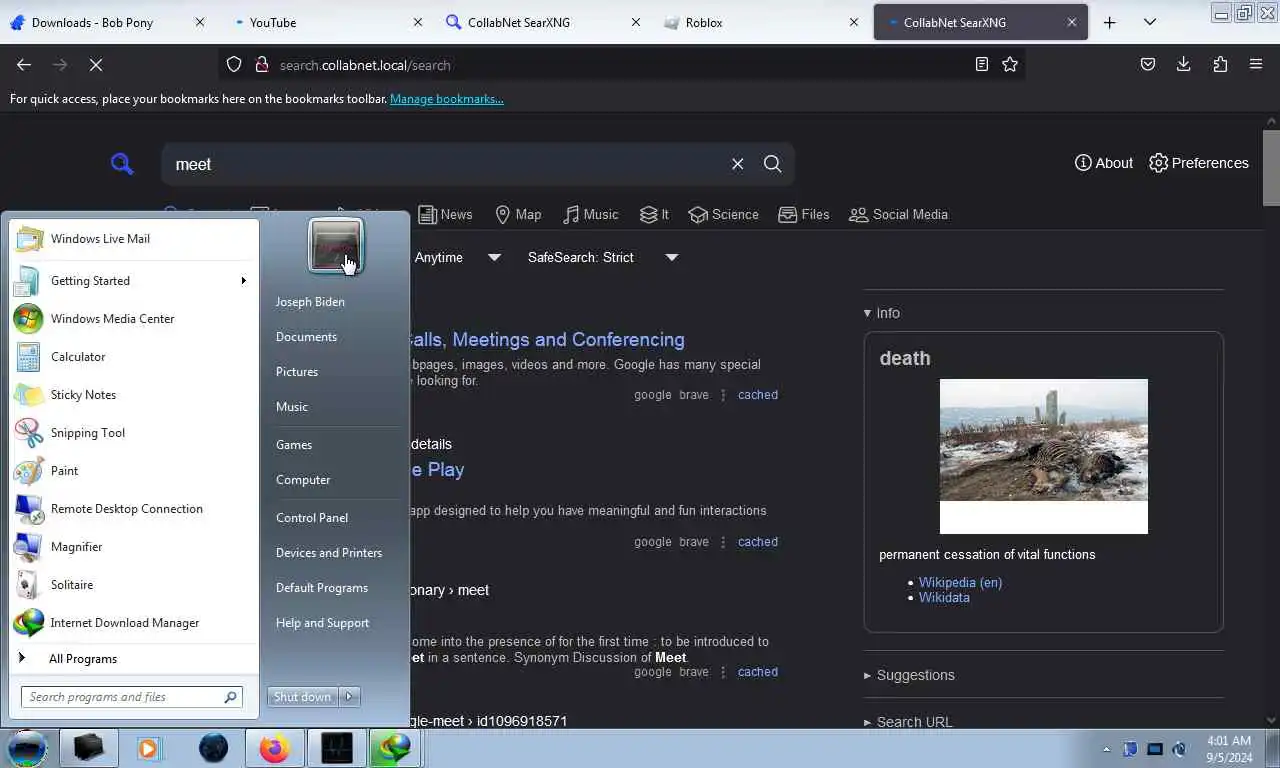The width and height of the screenshot is (1280, 768).
Task: Switch to Science search category
Action: click(x=723, y=214)
